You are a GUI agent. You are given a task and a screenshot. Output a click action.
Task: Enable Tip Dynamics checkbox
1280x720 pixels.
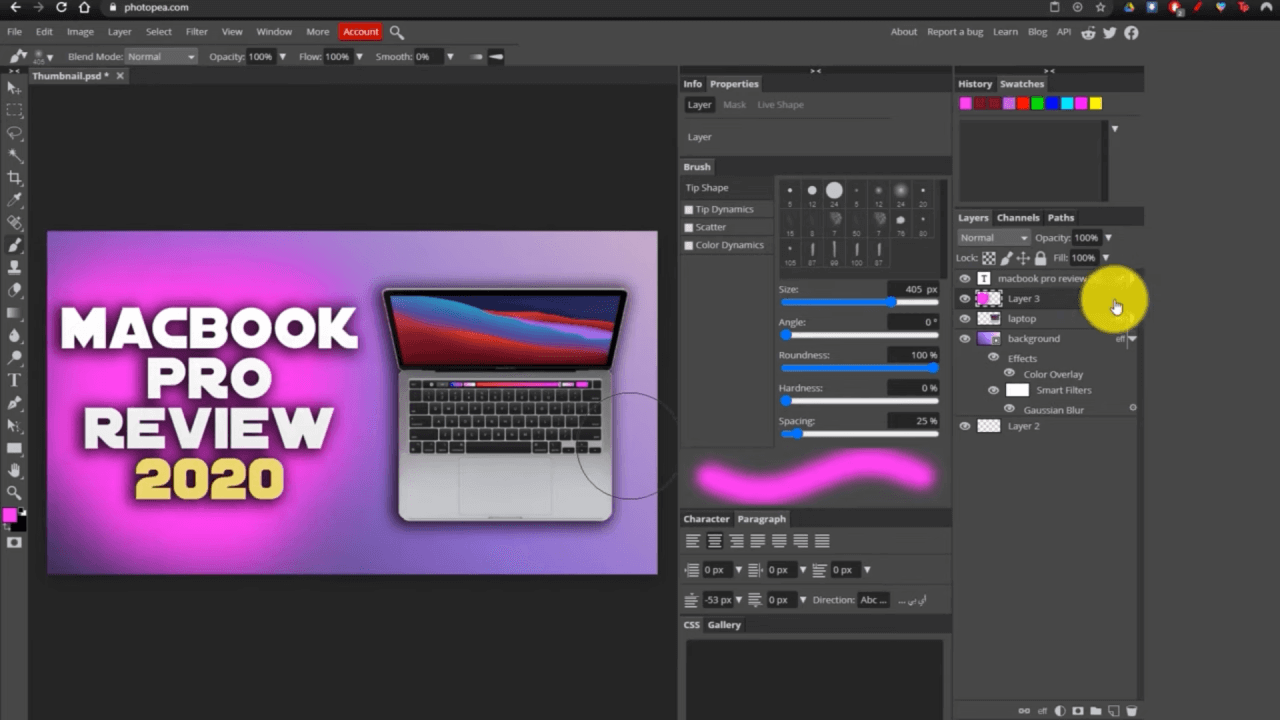(688, 210)
